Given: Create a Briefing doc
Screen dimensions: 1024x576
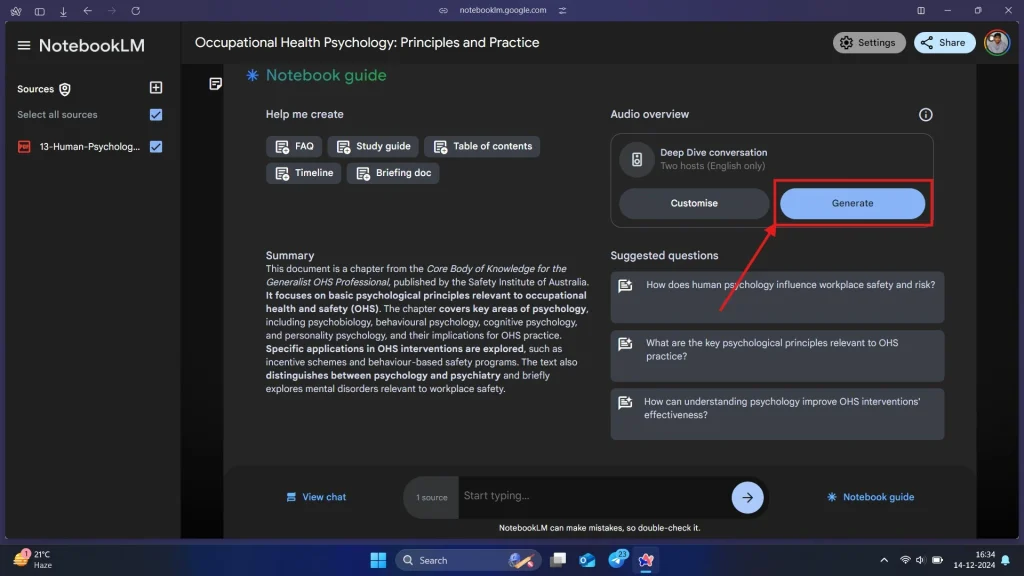Looking at the screenshot, I should 393,173.
